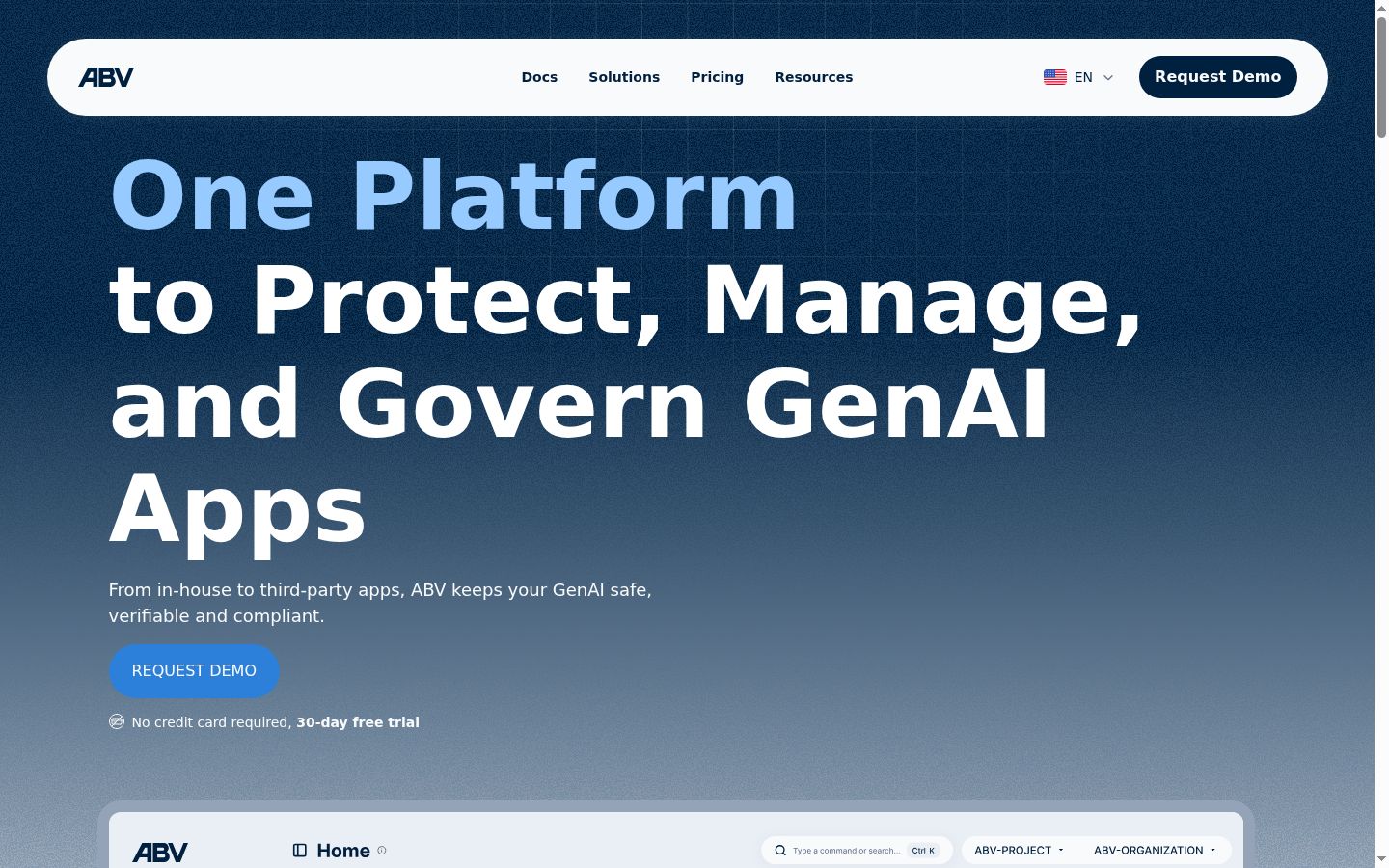
Task: Open the Solutions menu item
Action: click(x=624, y=77)
